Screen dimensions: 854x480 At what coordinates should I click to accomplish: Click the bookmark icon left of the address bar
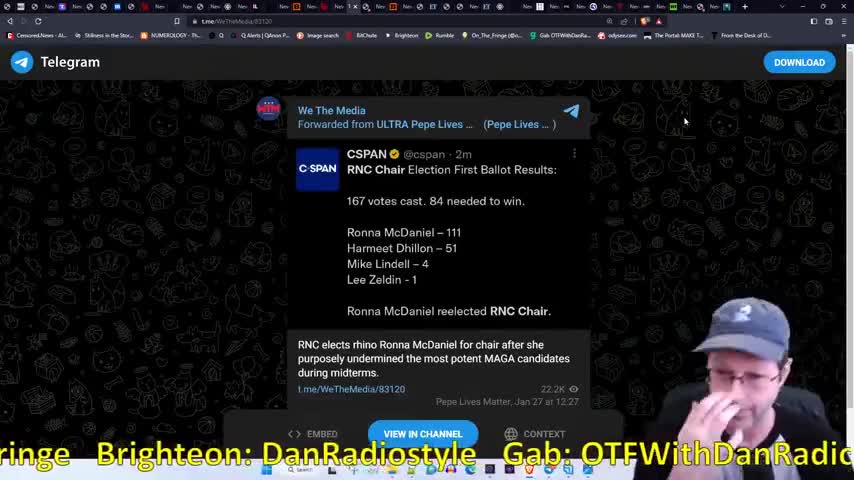pyautogui.click(x=177, y=21)
